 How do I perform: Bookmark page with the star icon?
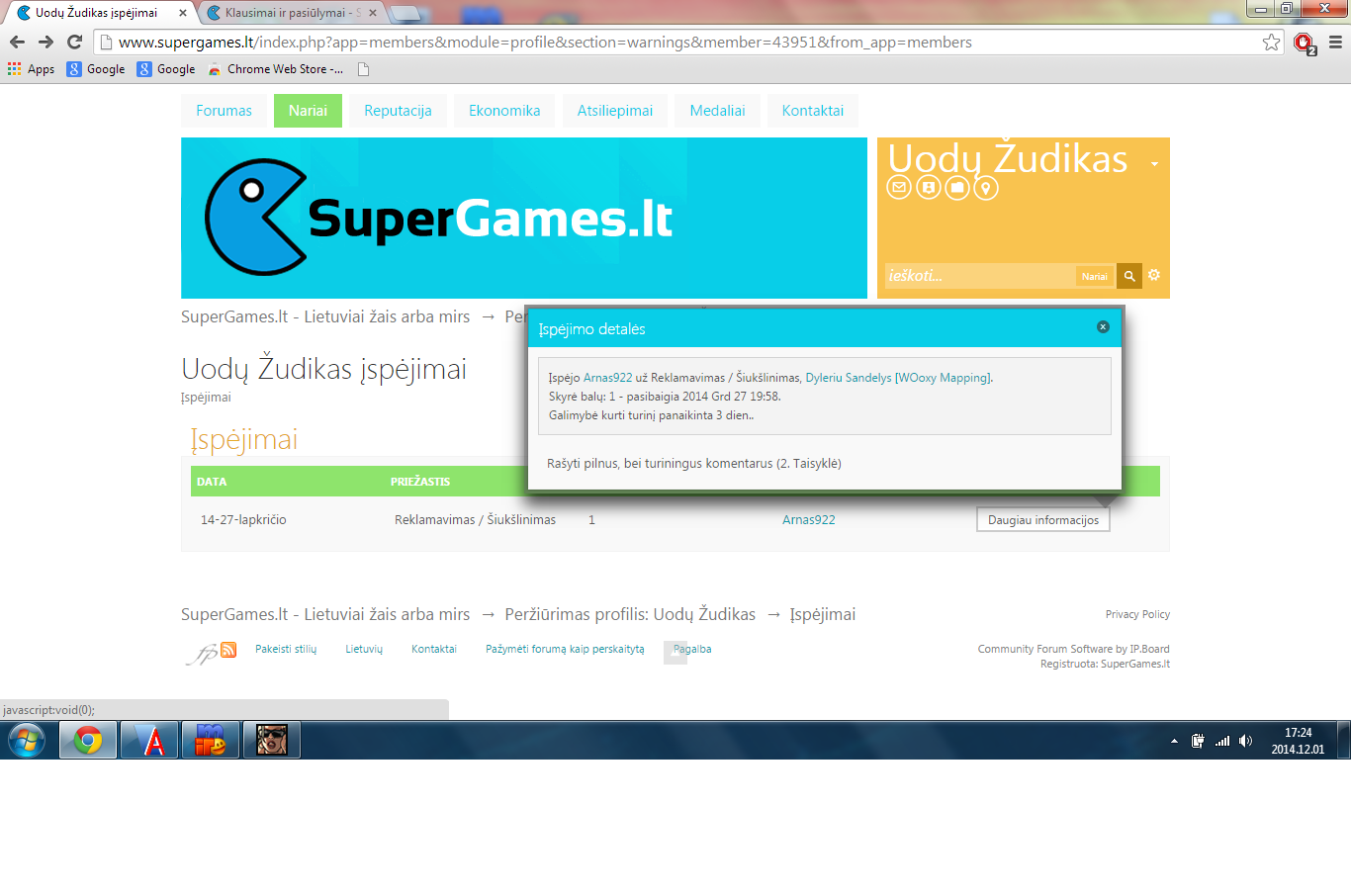1272,42
